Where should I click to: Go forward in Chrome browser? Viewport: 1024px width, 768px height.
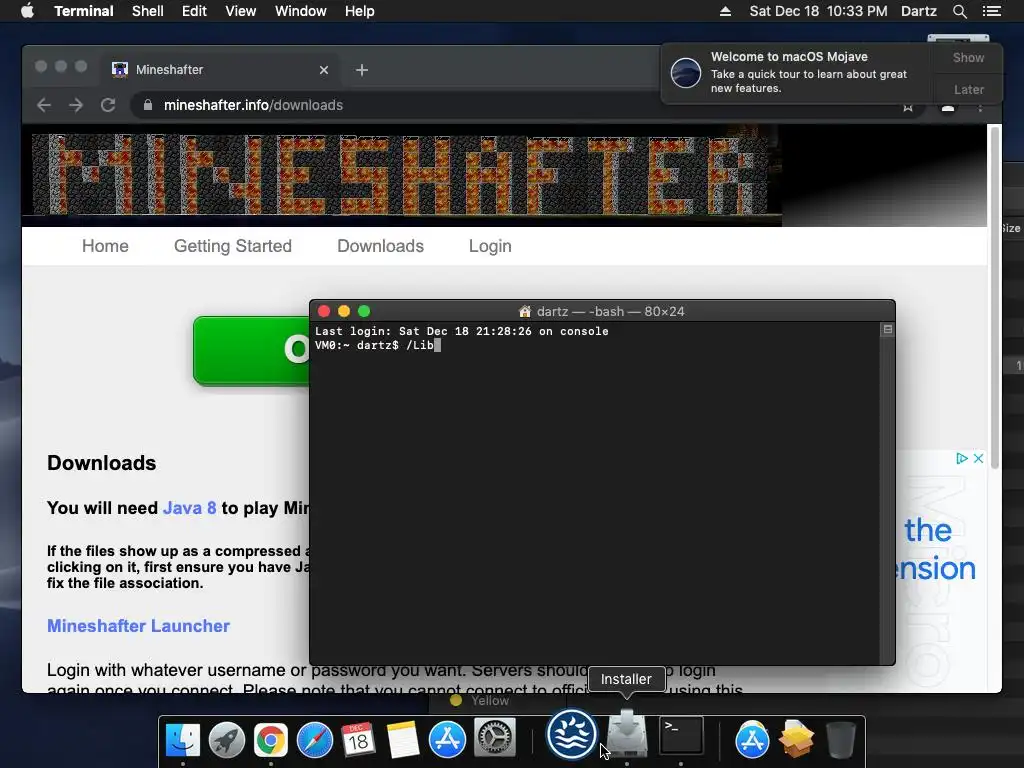pos(76,105)
